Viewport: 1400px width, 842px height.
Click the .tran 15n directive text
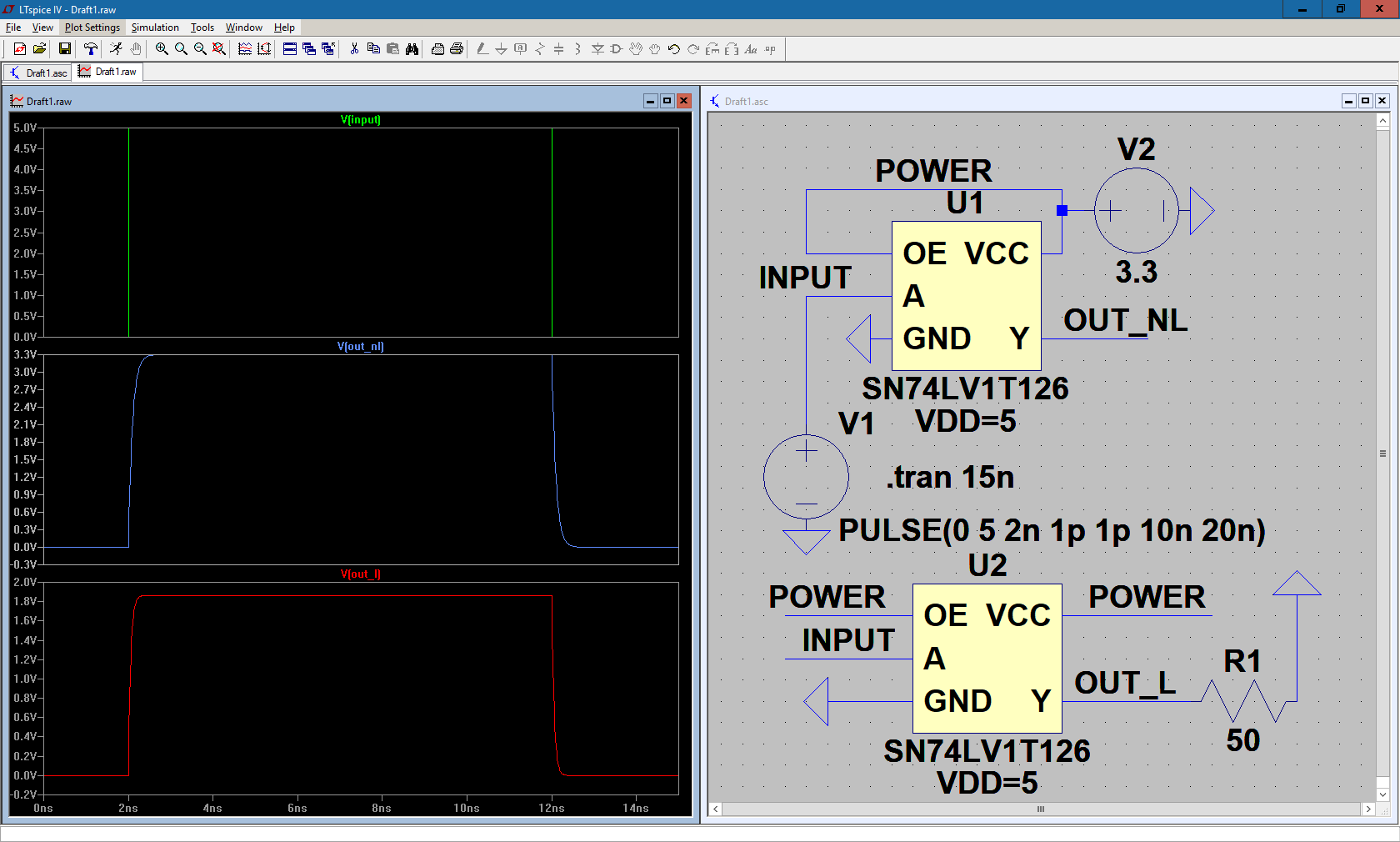click(x=950, y=477)
